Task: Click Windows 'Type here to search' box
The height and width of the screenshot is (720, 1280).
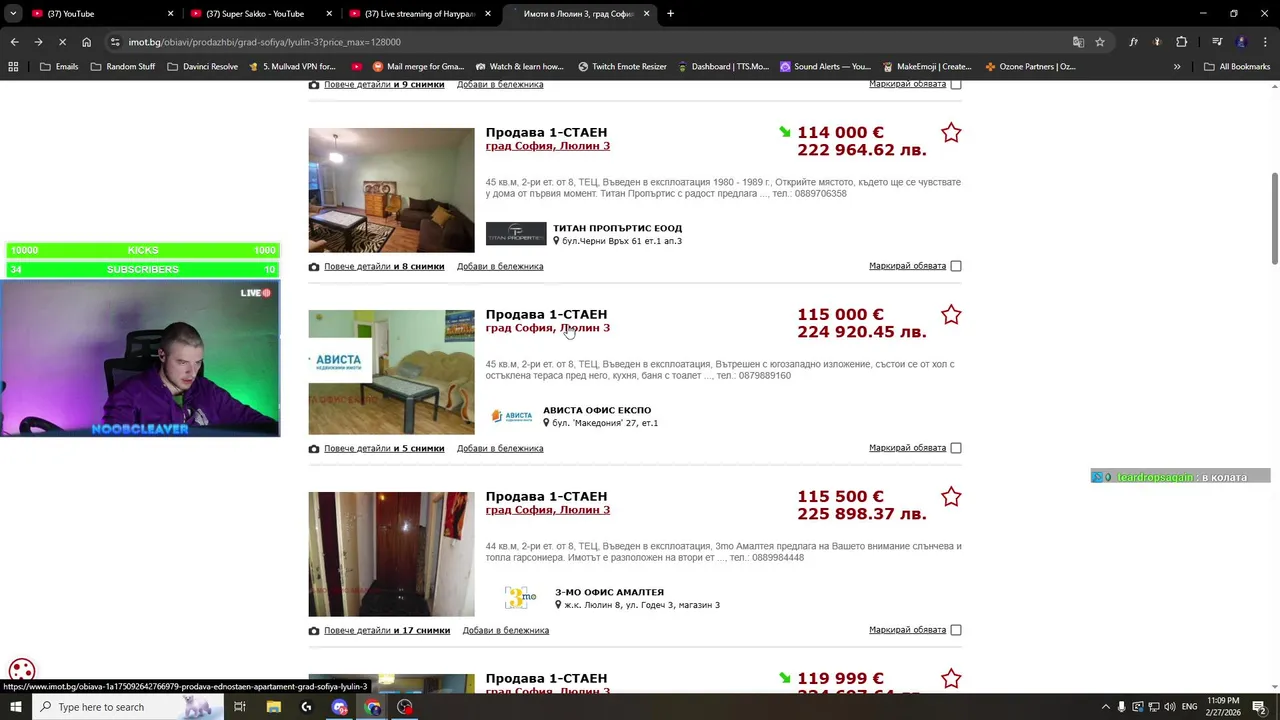Action: pyautogui.click(x=128, y=707)
